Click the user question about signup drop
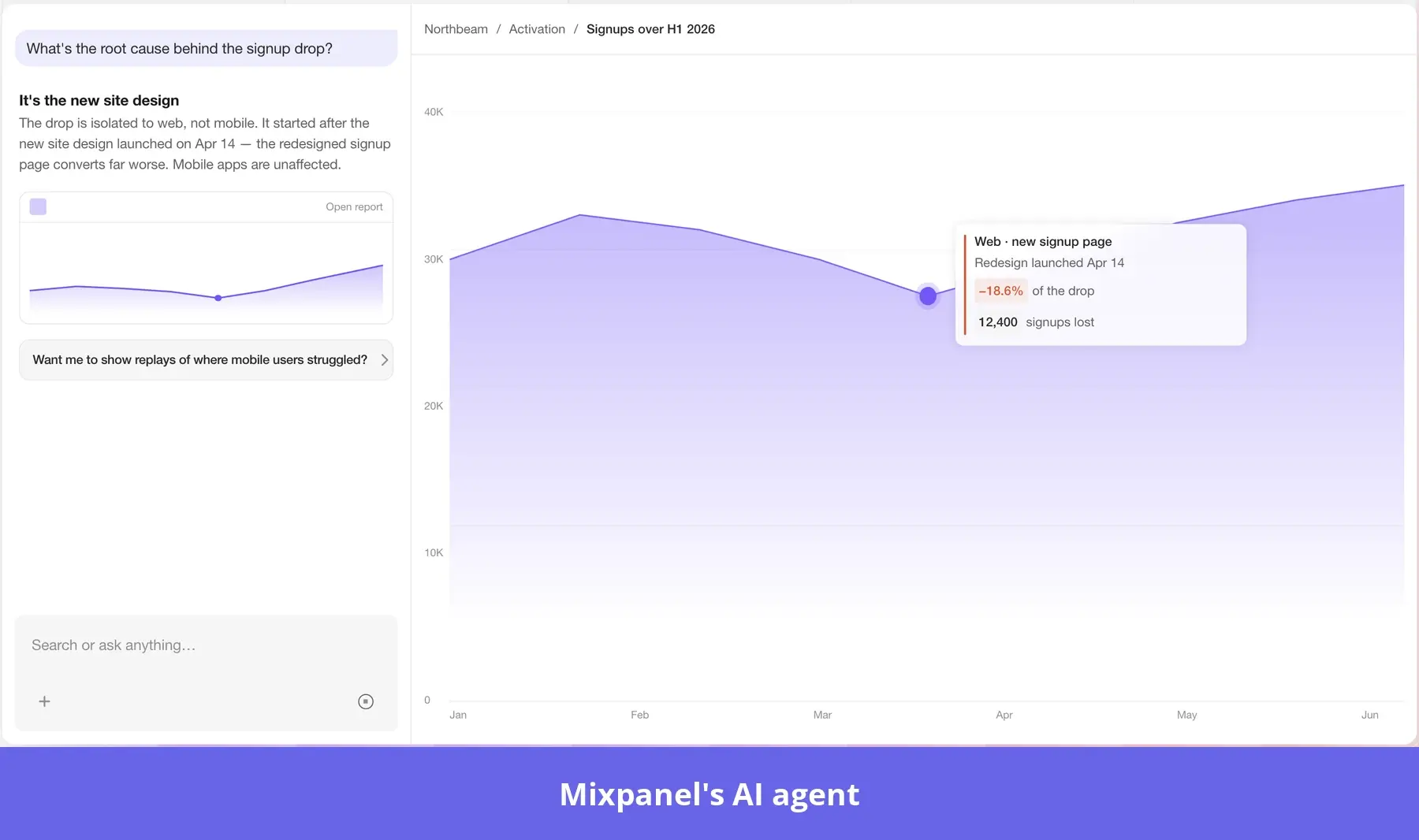This screenshot has width=1419, height=840. (207, 49)
